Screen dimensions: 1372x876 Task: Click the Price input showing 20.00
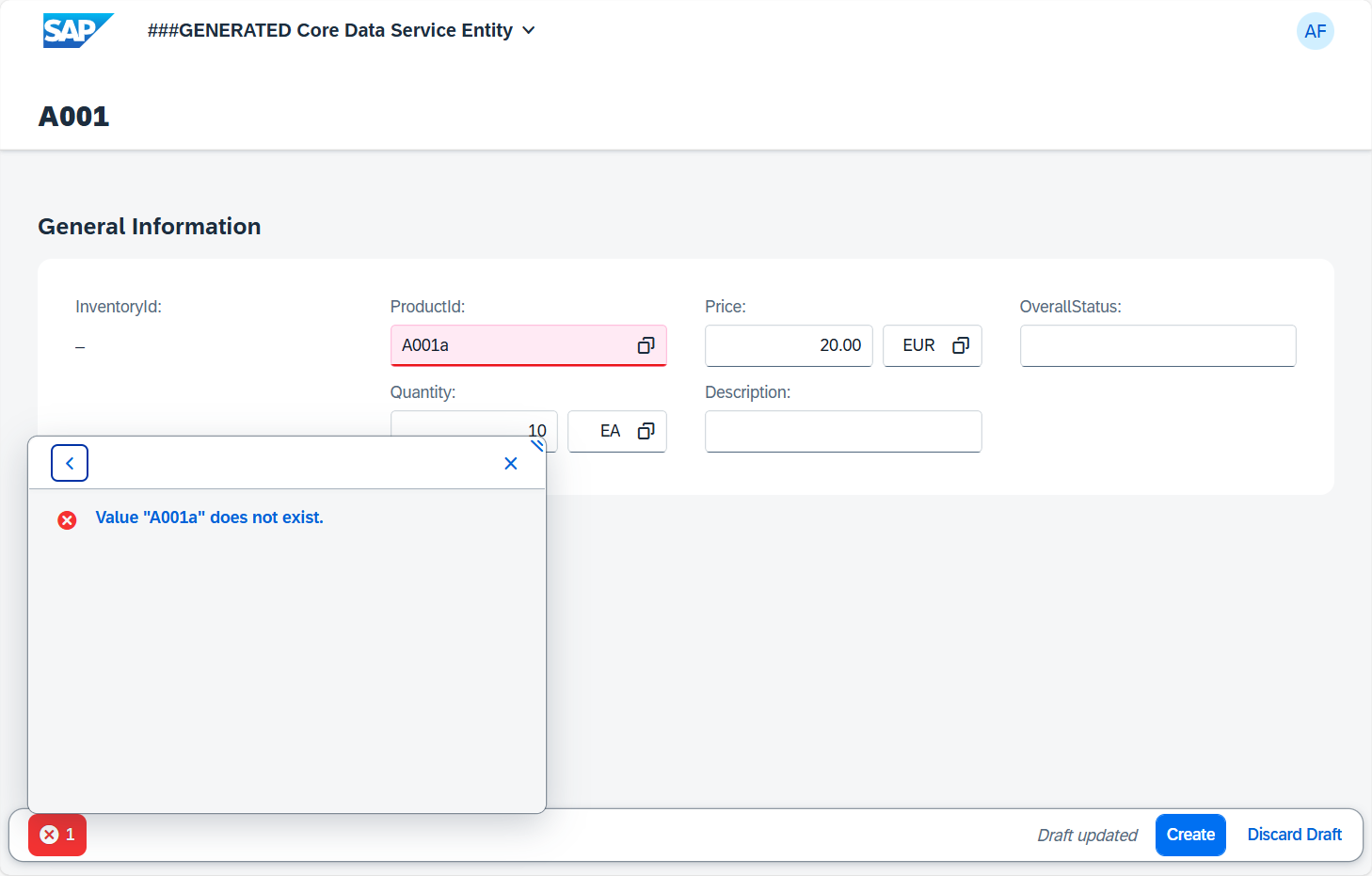[x=789, y=345]
